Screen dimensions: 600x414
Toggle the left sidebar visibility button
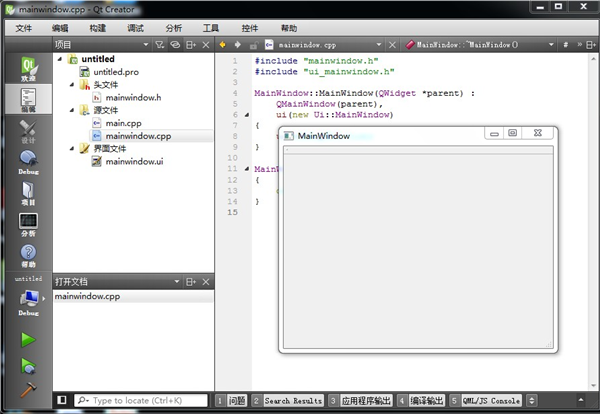click(62, 400)
